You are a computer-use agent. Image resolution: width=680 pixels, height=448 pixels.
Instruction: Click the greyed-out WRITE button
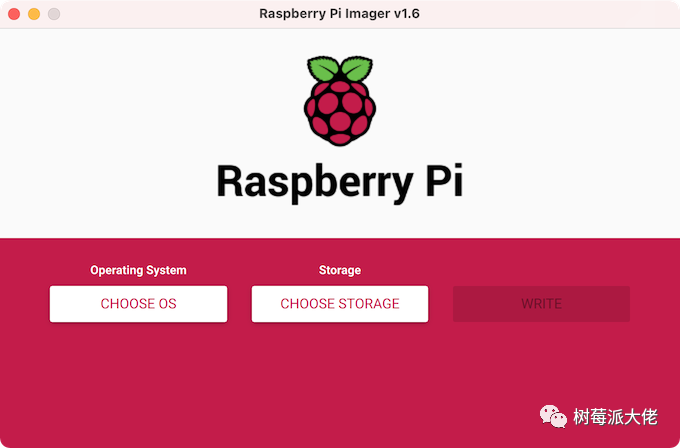point(541,304)
